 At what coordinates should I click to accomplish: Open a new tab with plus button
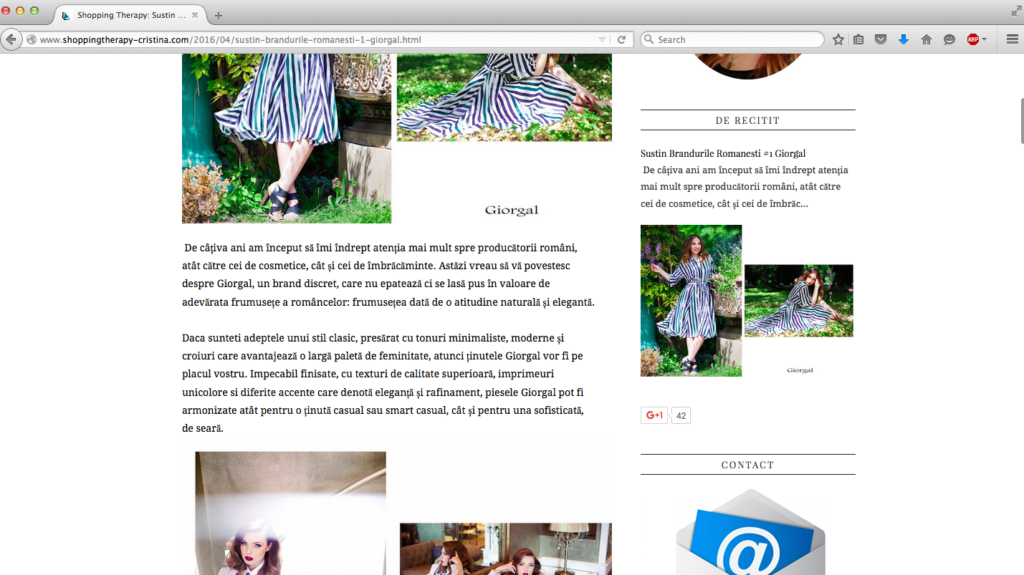pos(219,15)
